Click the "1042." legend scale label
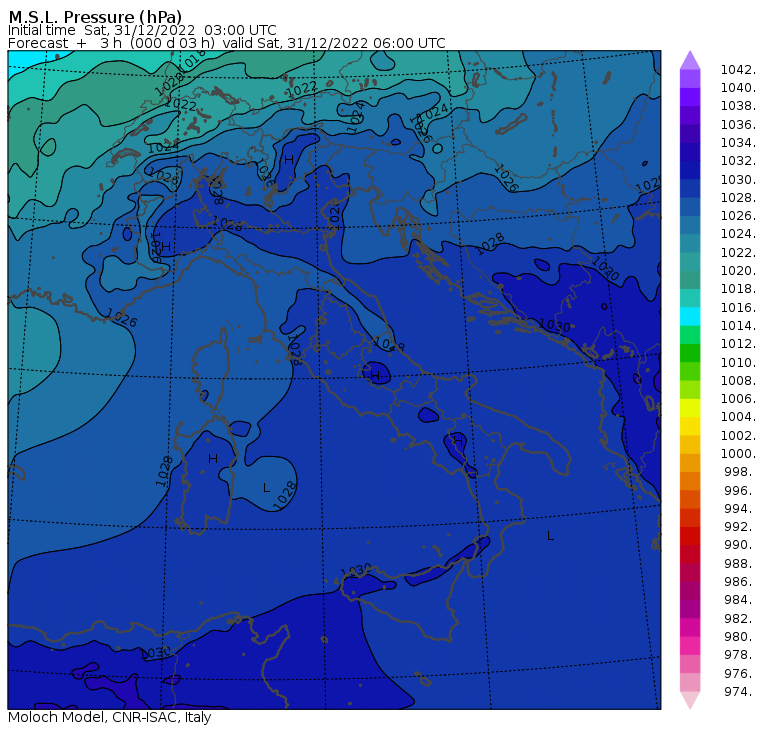The height and width of the screenshot is (731, 760). tap(738, 70)
